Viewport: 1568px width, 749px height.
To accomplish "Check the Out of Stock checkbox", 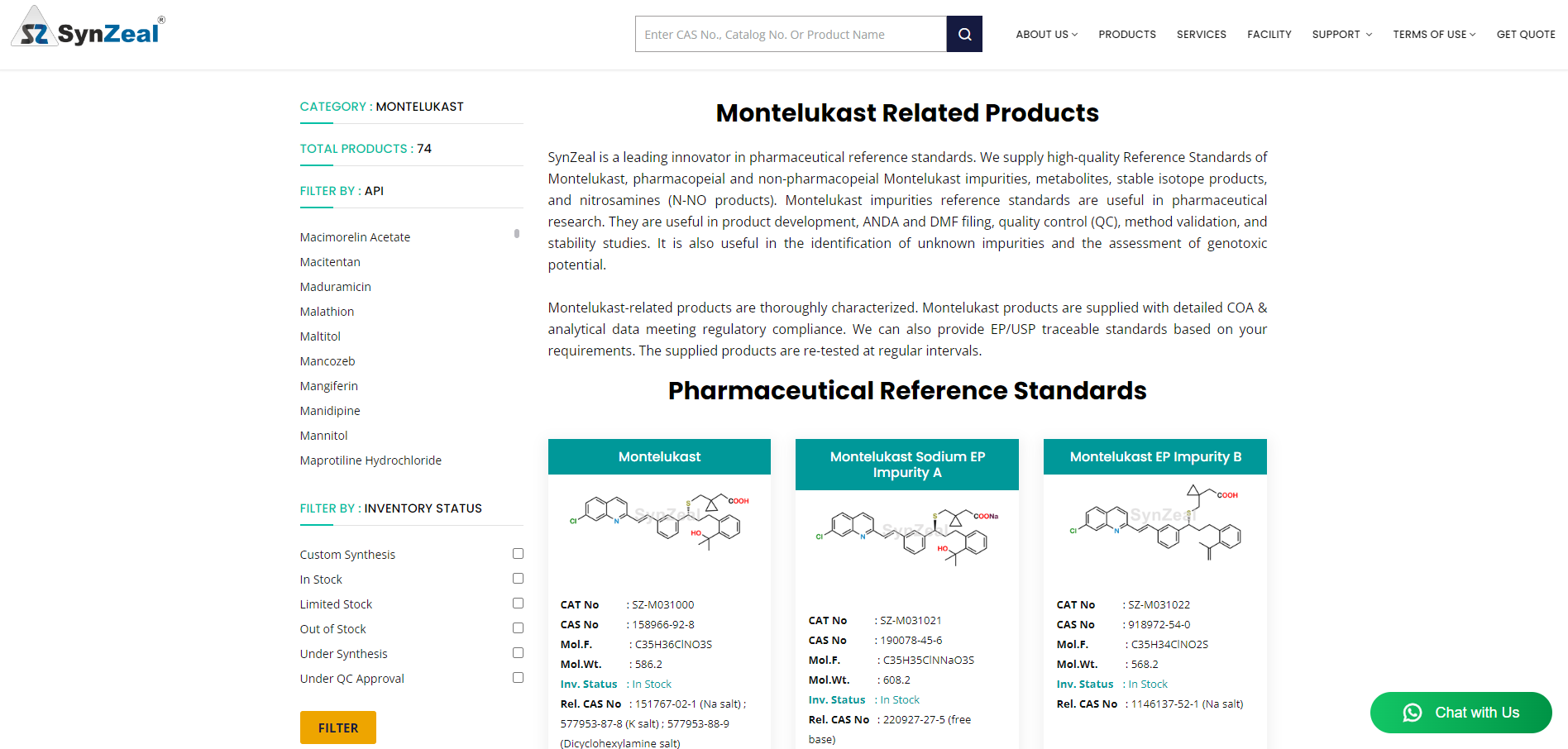I will [518, 628].
